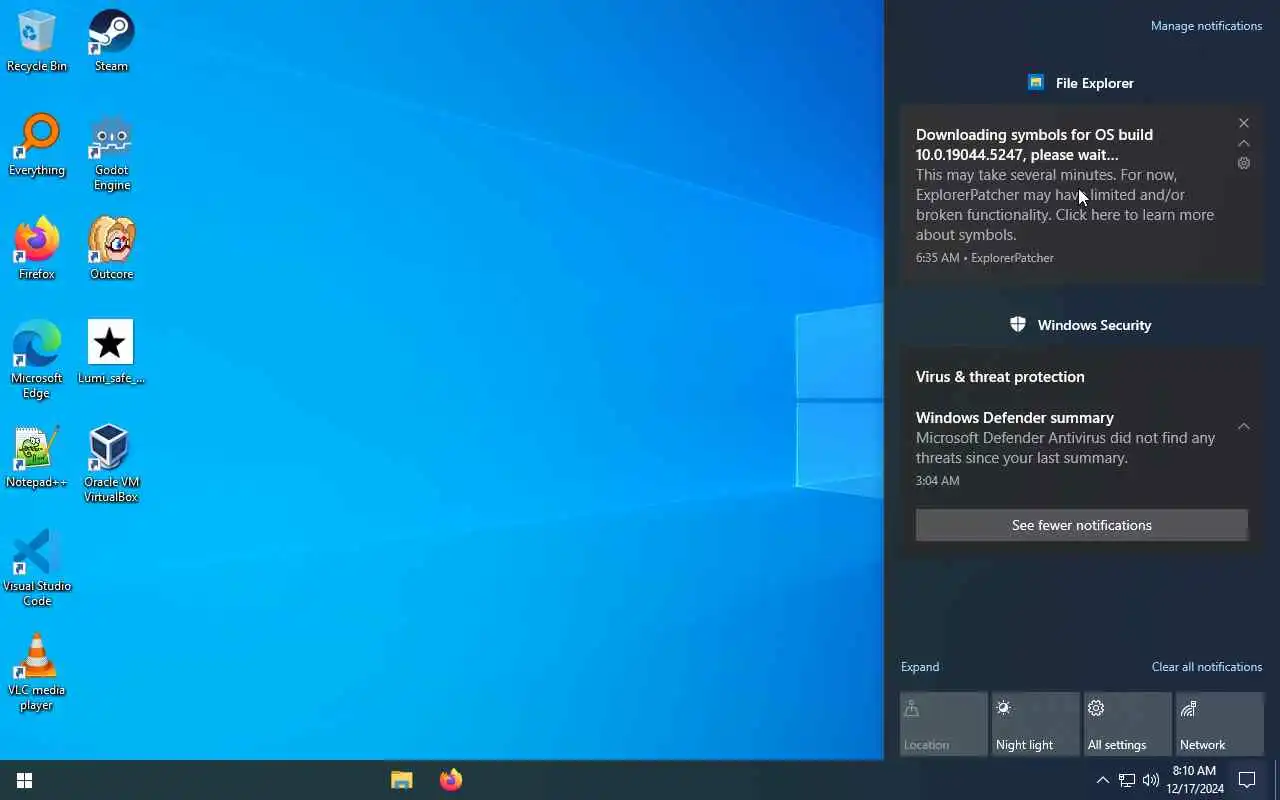Viewport: 1280px width, 800px height.
Task: Select the Lumi_safe star icon
Action: coord(111,352)
